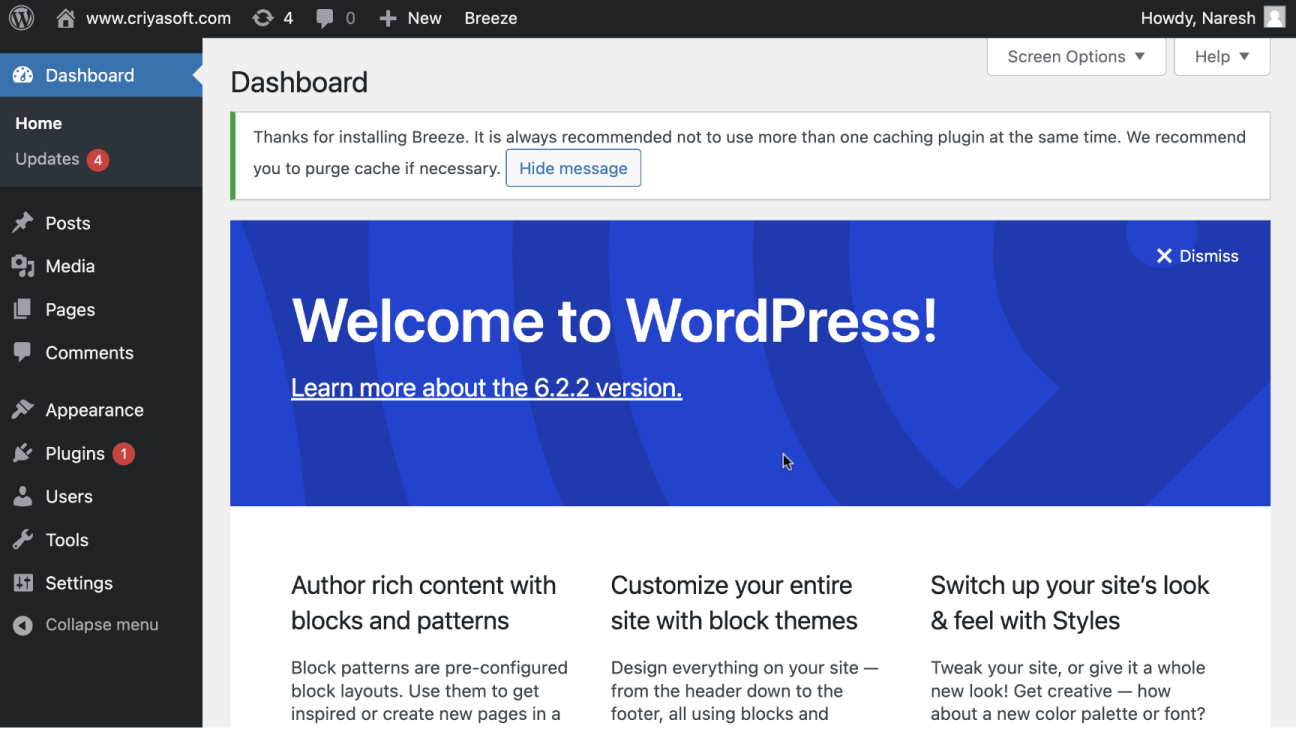Click the X icon beside Dismiss

point(1164,256)
